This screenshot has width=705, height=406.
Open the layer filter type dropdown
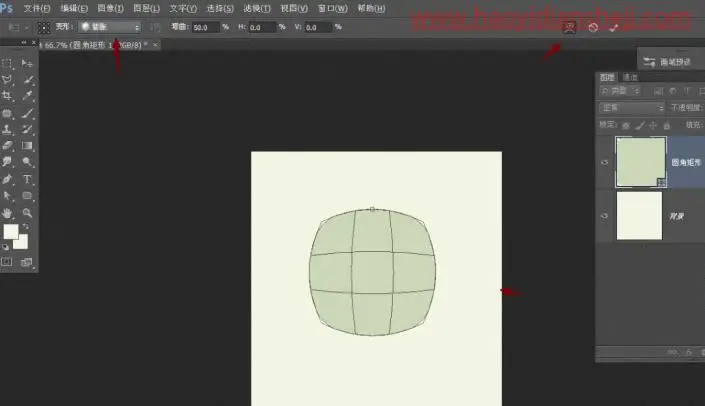tap(620, 91)
